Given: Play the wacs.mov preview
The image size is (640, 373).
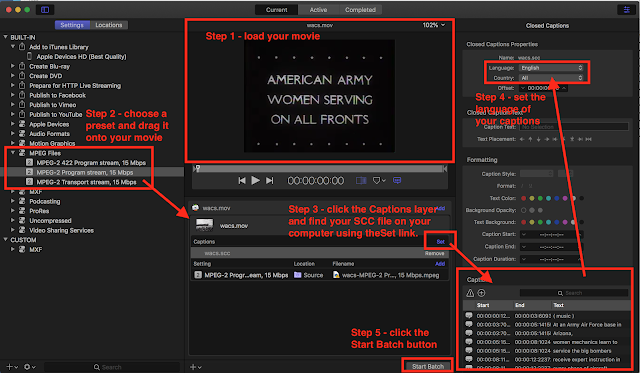Looking at the screenshot, I should click(x=256, y=180).
